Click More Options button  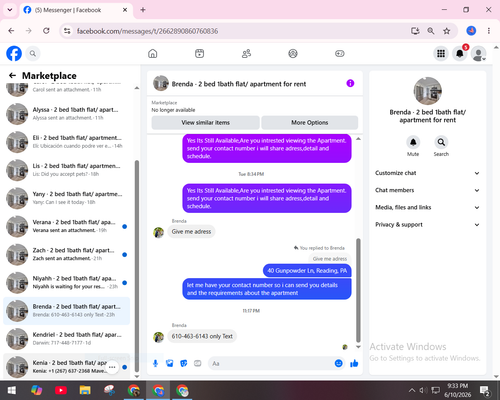[x=310, y=123]
